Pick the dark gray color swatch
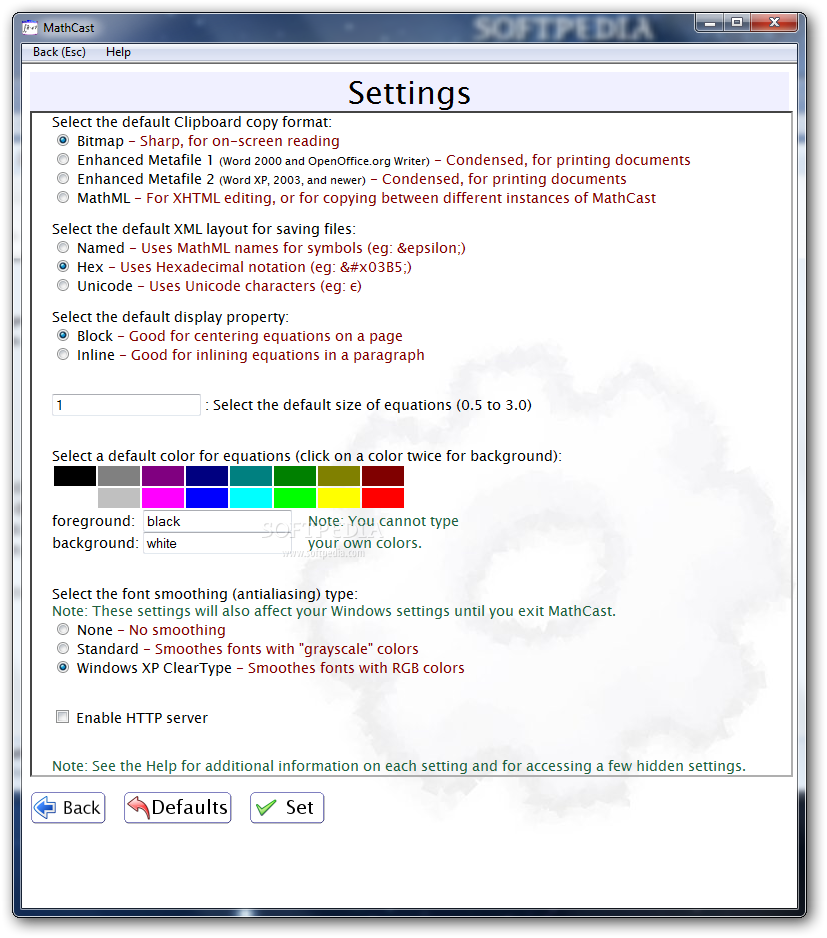 point(118,476)
